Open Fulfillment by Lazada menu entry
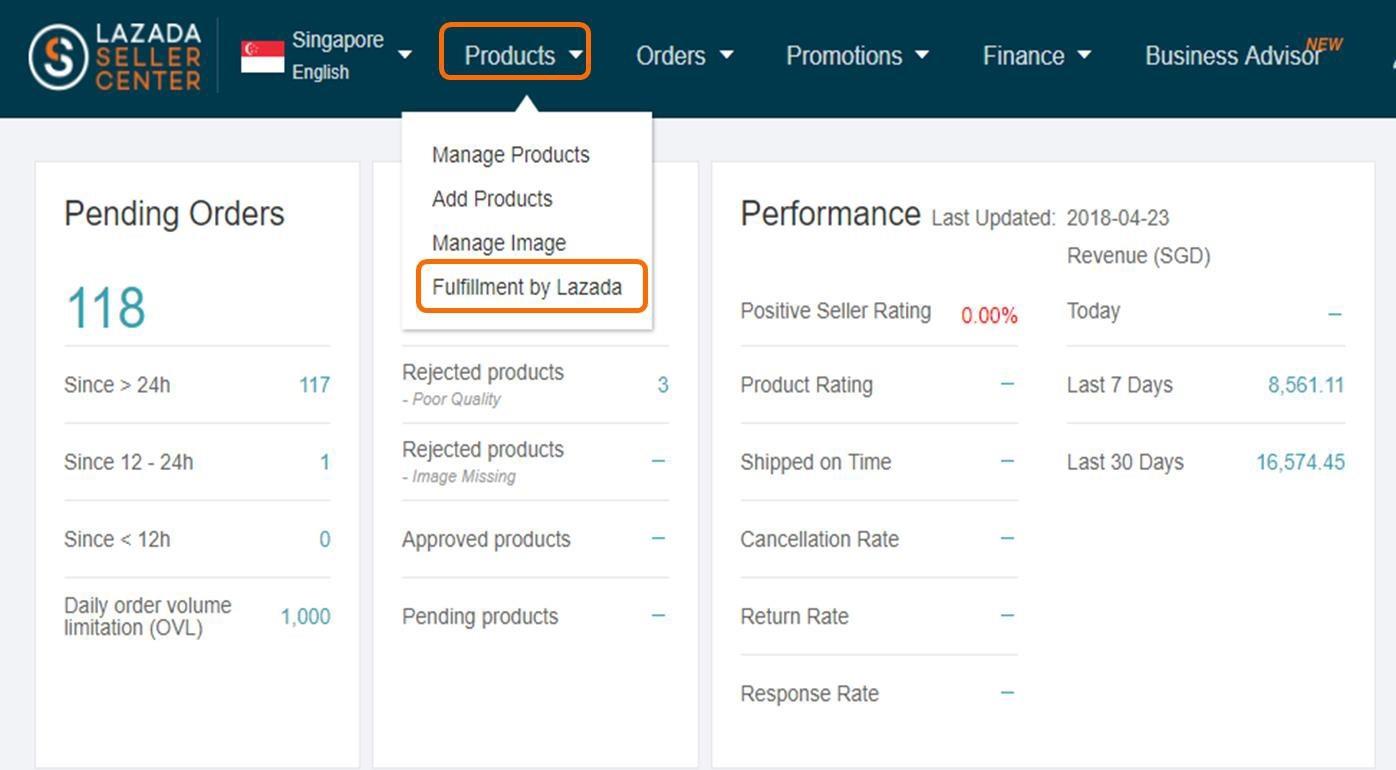Screen dimensions: 1396x770 (527, 287)
